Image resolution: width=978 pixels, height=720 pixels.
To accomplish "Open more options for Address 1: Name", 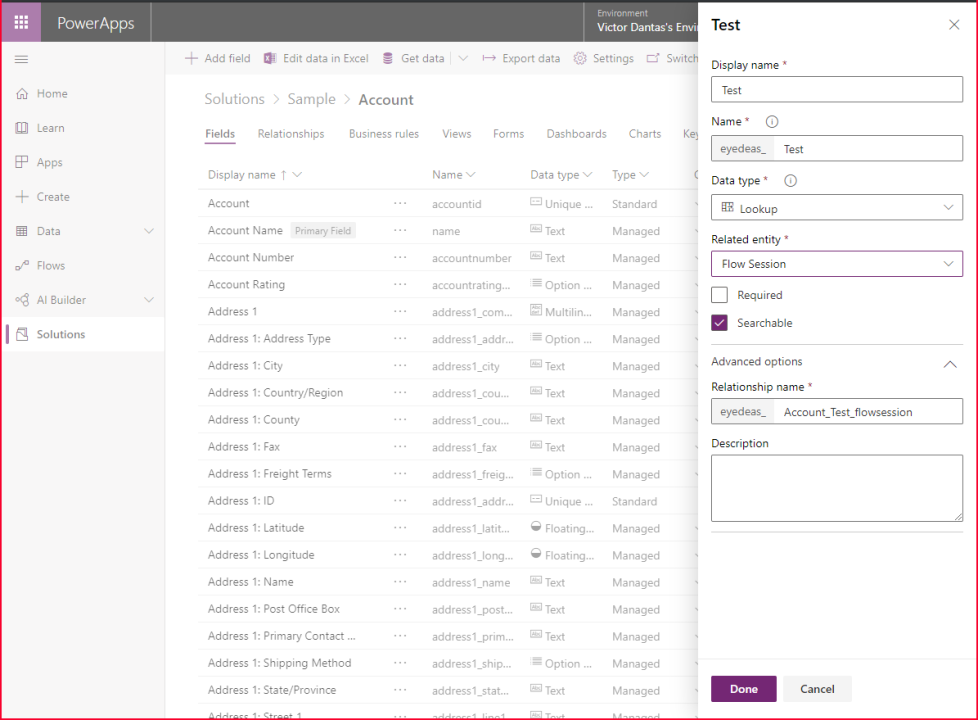I will pos(400,581).
